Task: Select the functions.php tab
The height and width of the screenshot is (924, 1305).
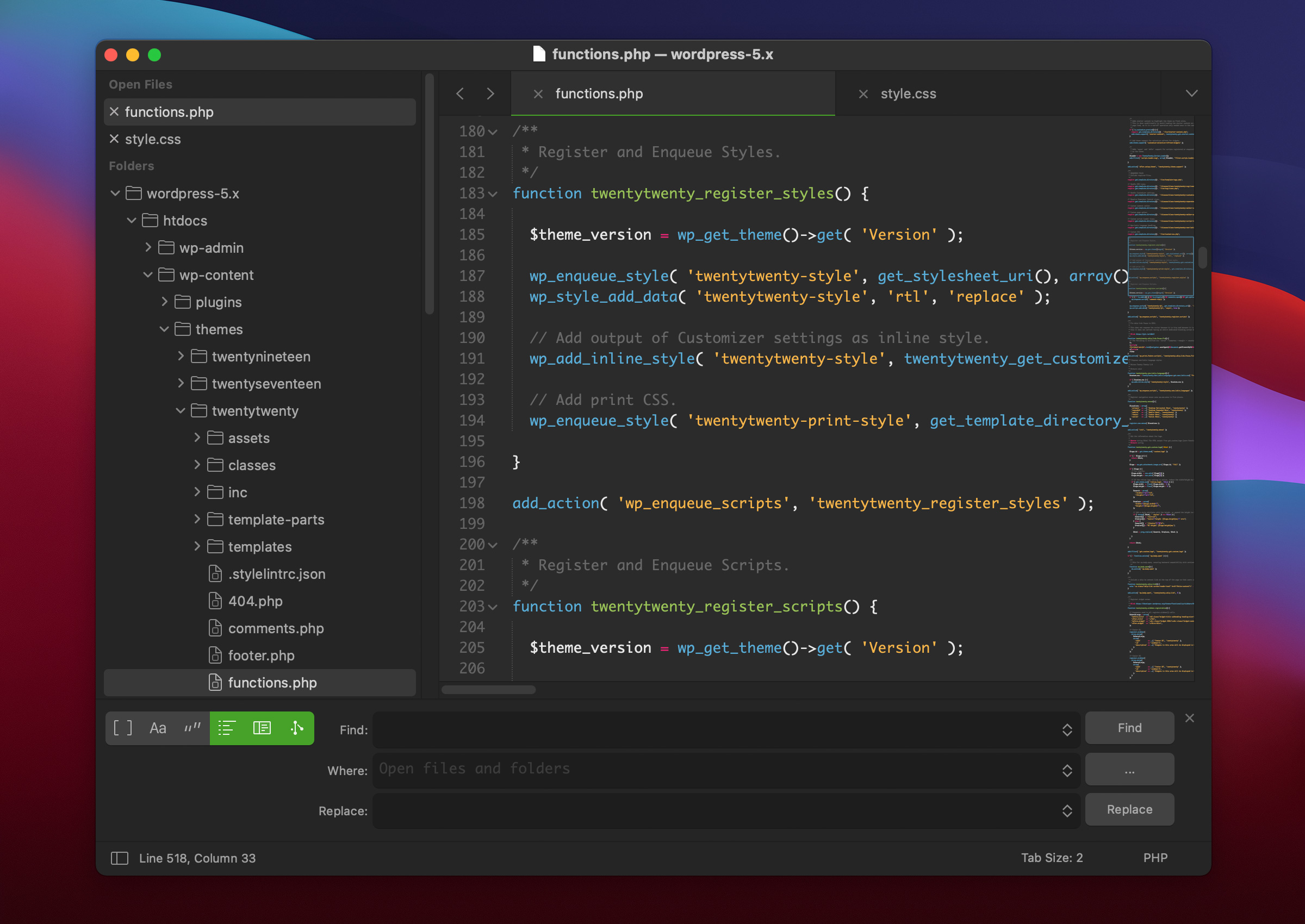Action: point(599,93)
